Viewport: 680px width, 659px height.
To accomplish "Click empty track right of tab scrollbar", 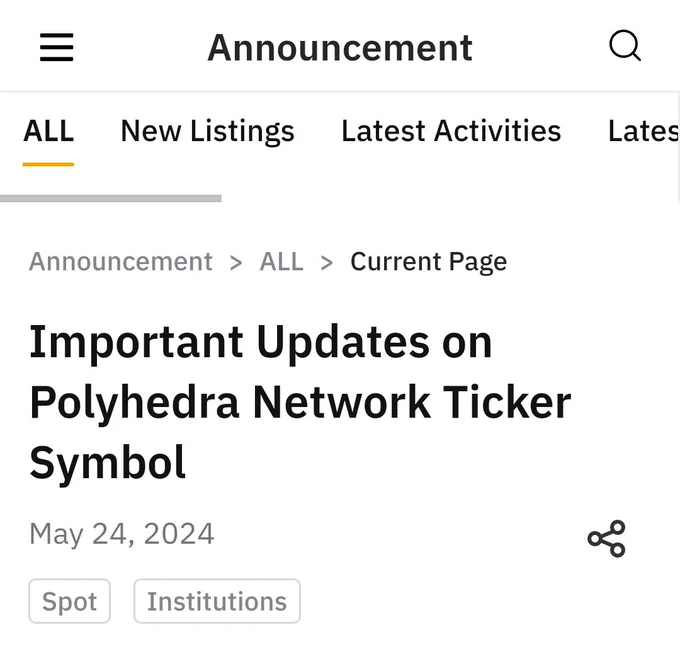I will pos(451,199).
